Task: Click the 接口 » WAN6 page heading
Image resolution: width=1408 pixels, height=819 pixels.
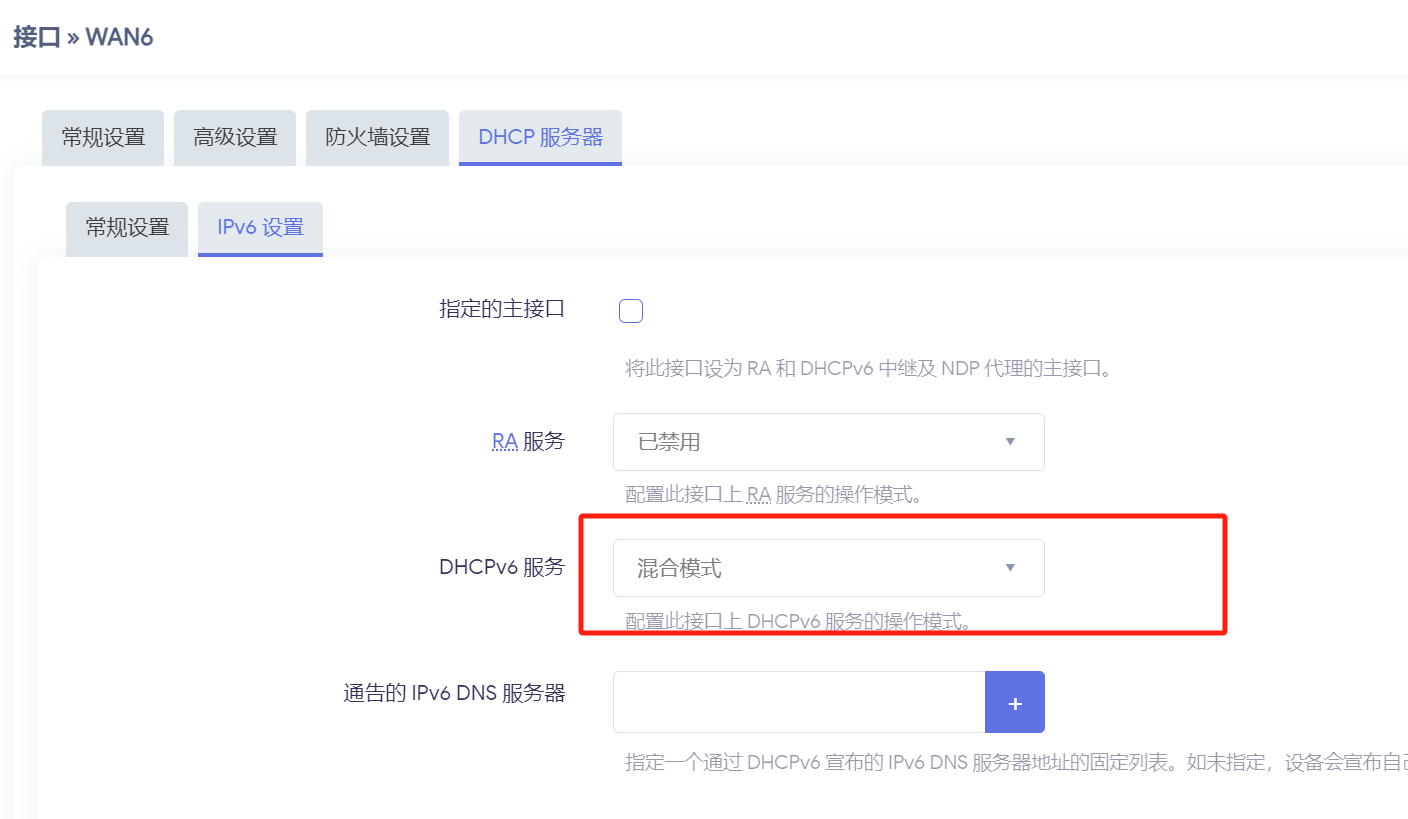Action: [83, 38]
